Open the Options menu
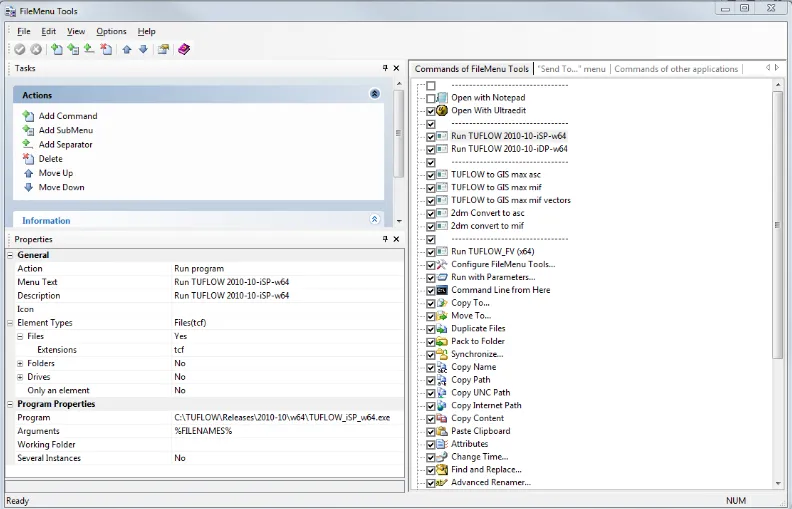Viewport: 792px width, 509px height. pyautogui.click(x=111, y=31)
